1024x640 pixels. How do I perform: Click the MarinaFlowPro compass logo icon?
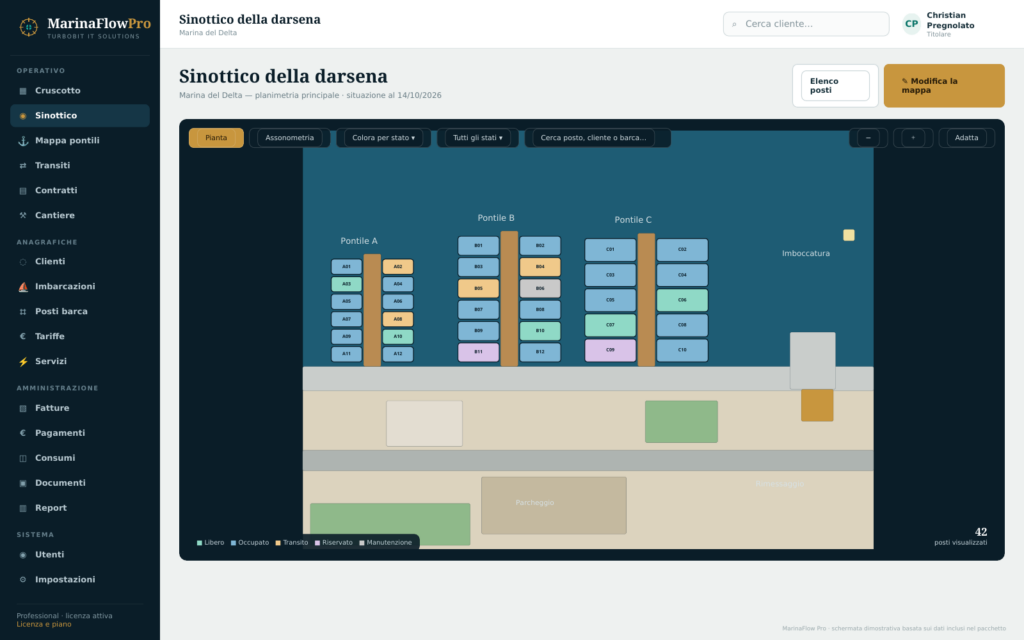pyautogui.click(x=28, y=27)
